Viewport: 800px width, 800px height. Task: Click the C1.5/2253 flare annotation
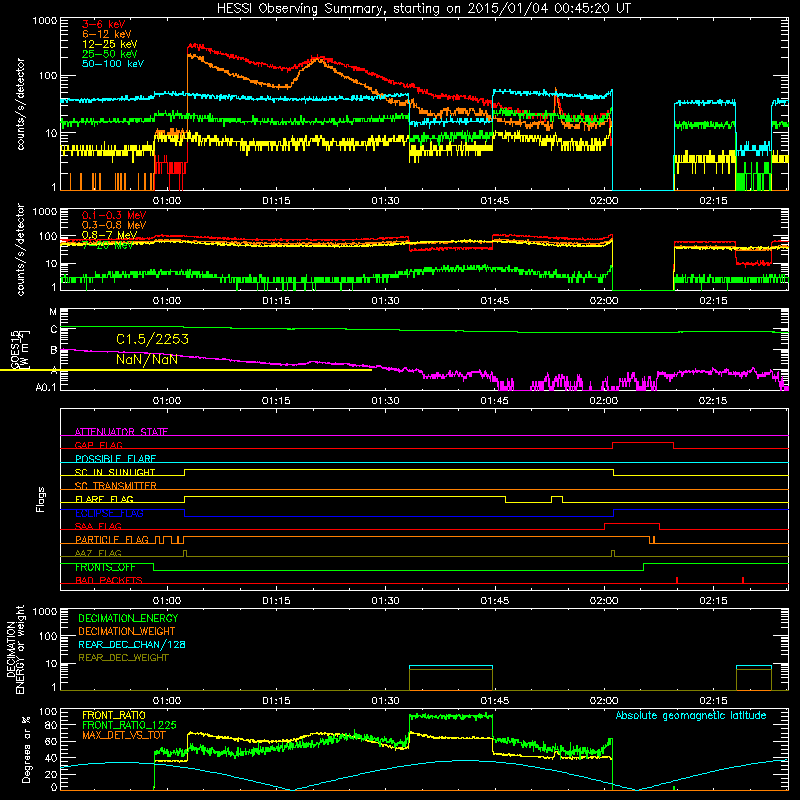point(152,339)
